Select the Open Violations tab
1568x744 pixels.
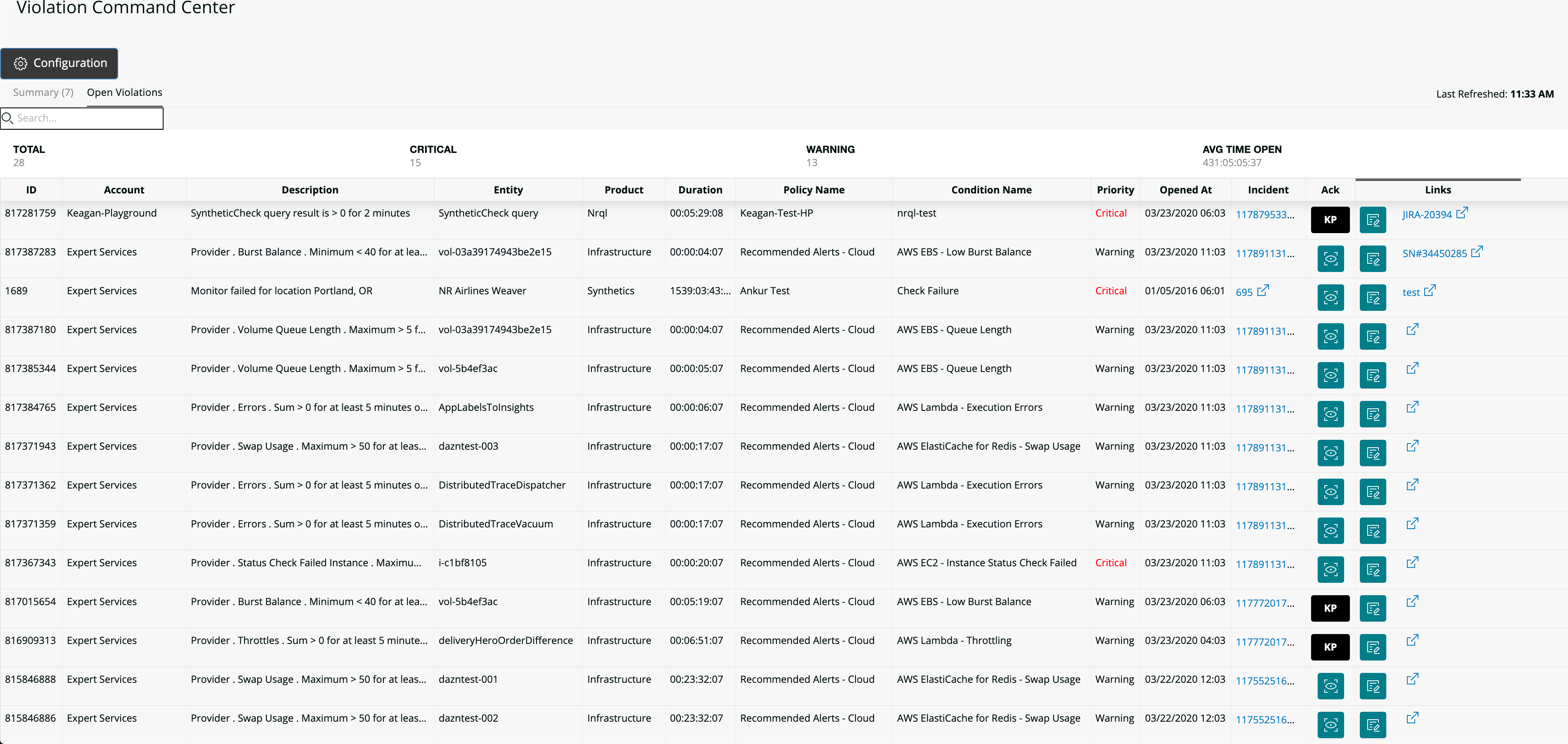click(124, 93)
